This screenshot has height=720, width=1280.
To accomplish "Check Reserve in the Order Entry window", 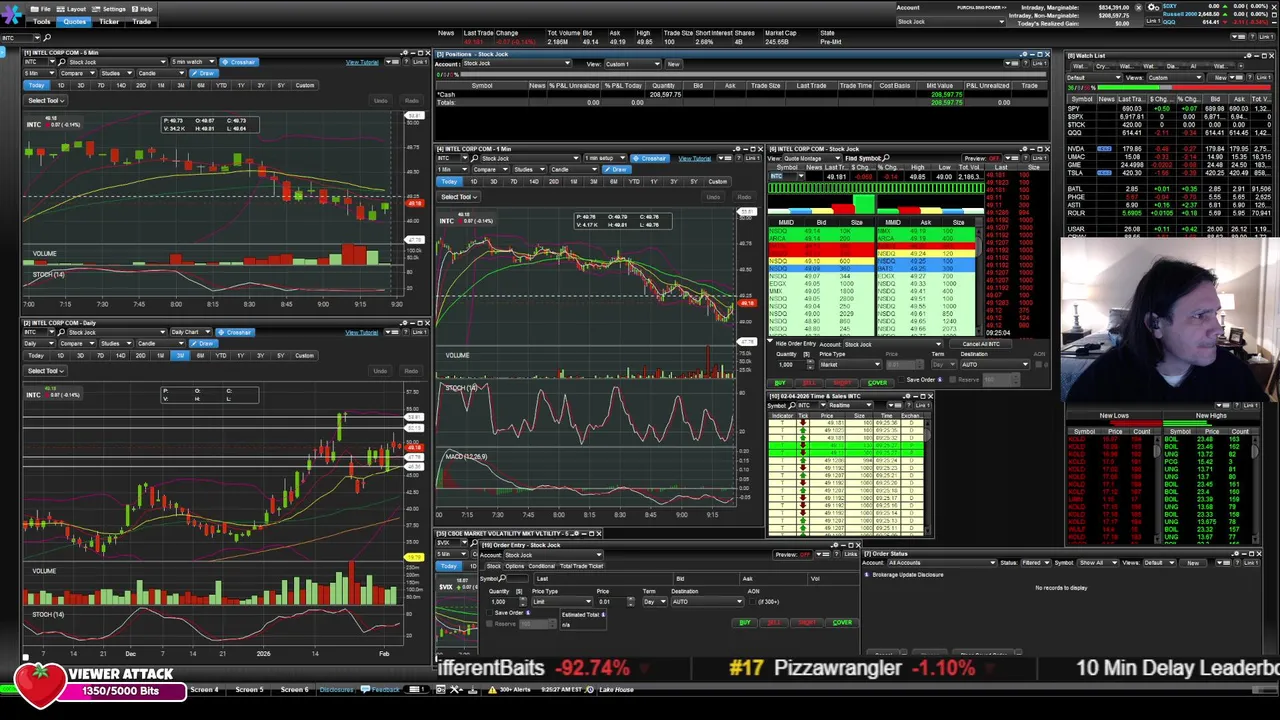I will [x=489, y=624].
